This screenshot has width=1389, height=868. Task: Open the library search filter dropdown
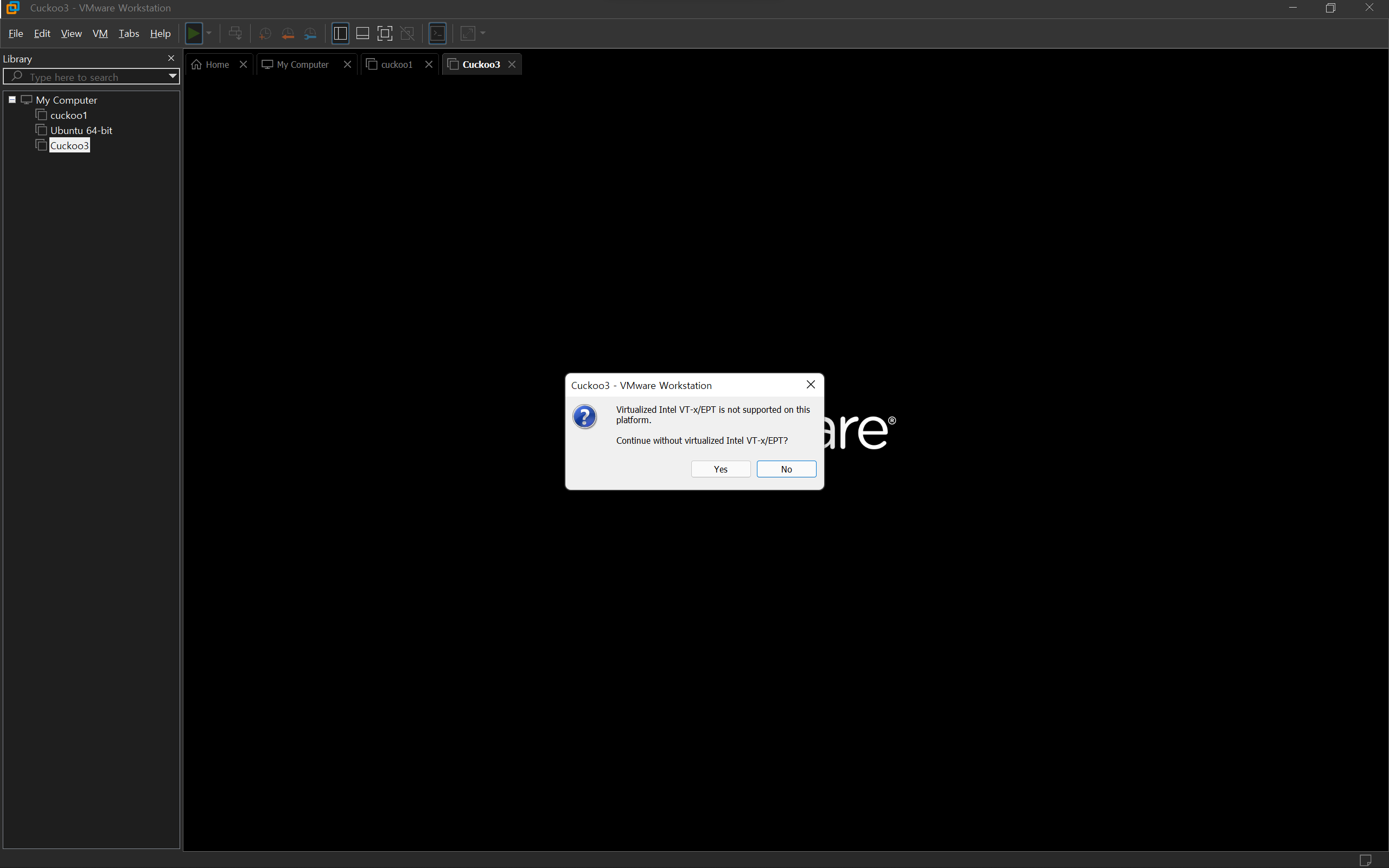[172, 76]
